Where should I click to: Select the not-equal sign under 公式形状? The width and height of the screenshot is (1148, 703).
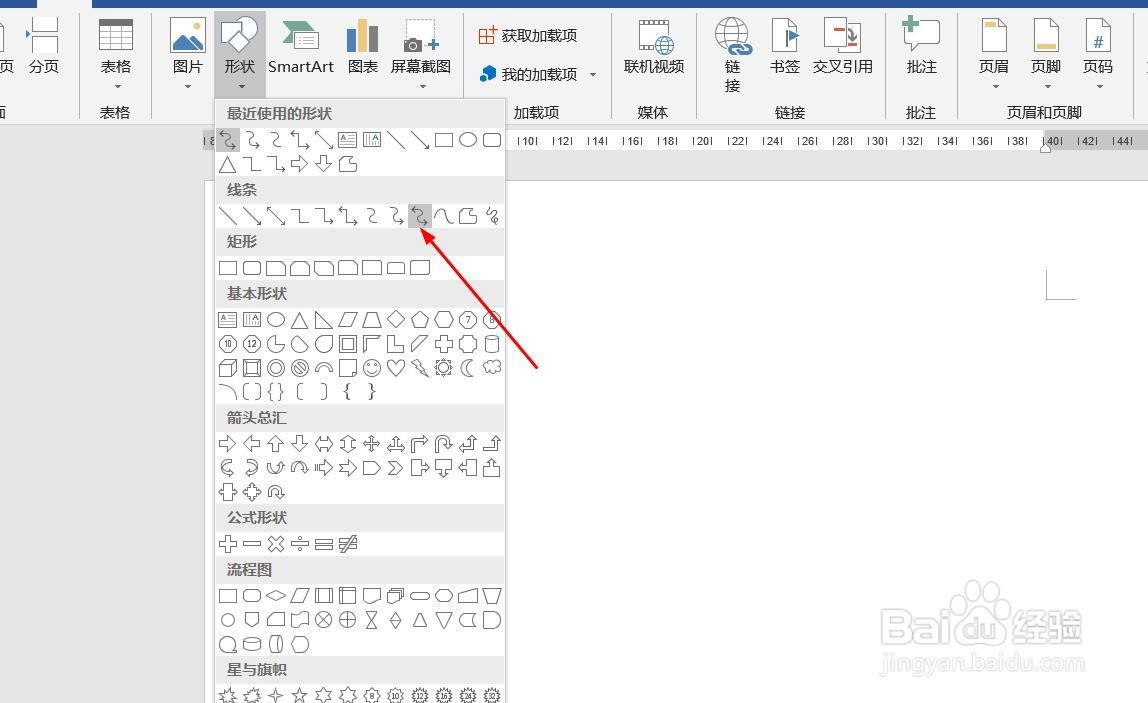[x=348, y=544]
